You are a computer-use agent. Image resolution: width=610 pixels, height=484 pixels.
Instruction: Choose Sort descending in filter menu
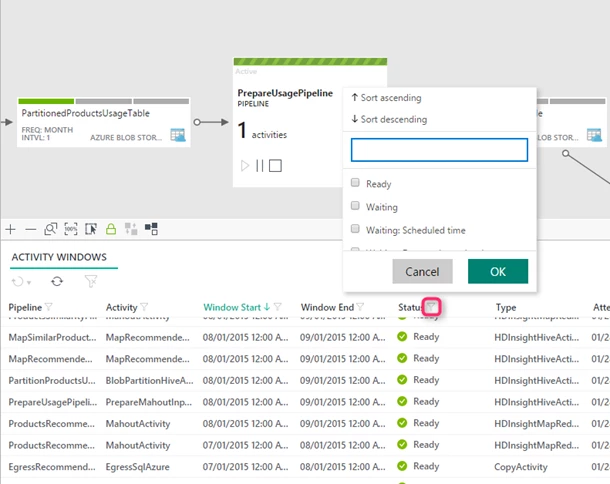tap(389, 119)
